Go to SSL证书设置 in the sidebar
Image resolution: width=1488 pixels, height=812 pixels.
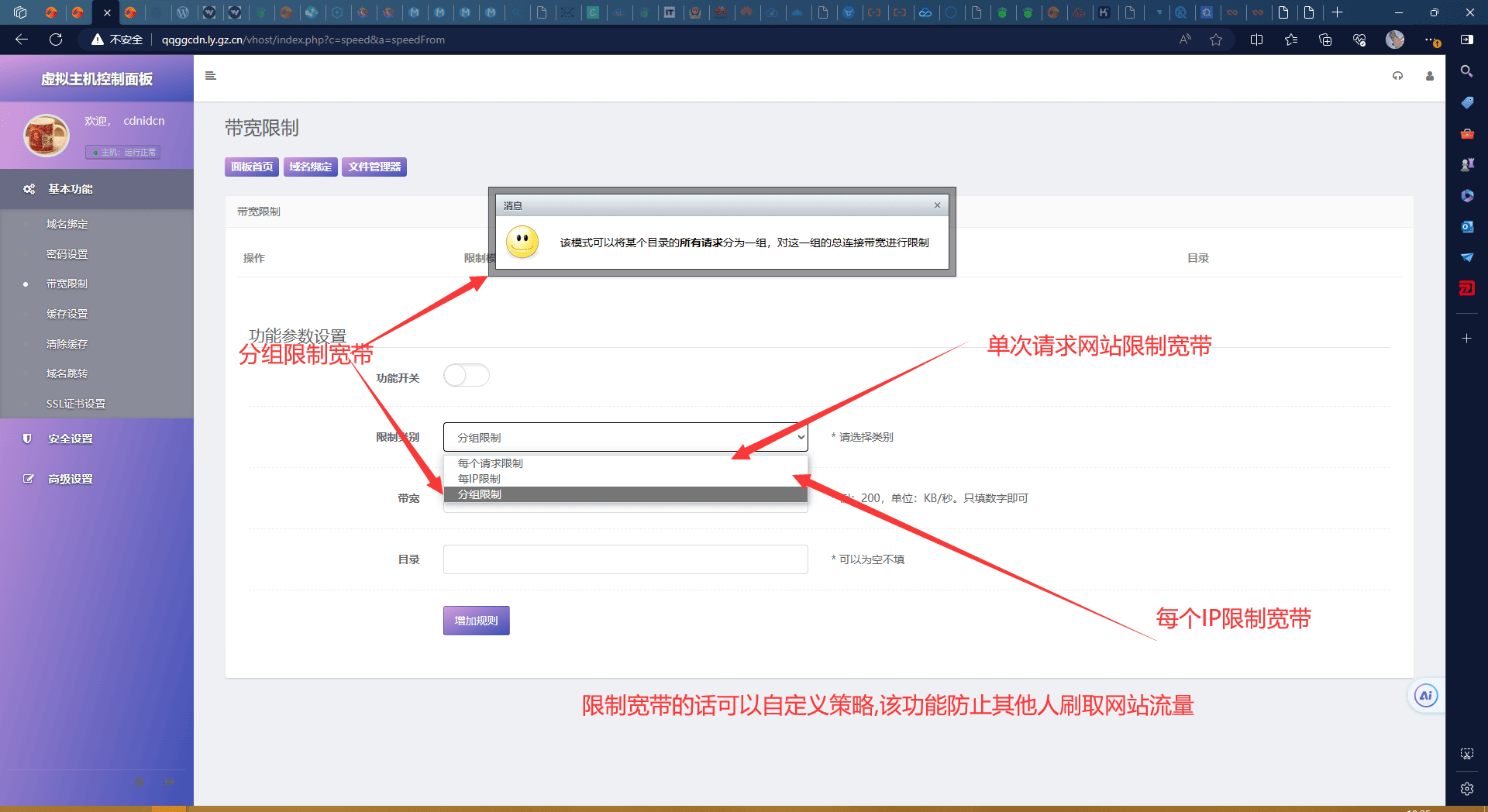tap(76, 404)
